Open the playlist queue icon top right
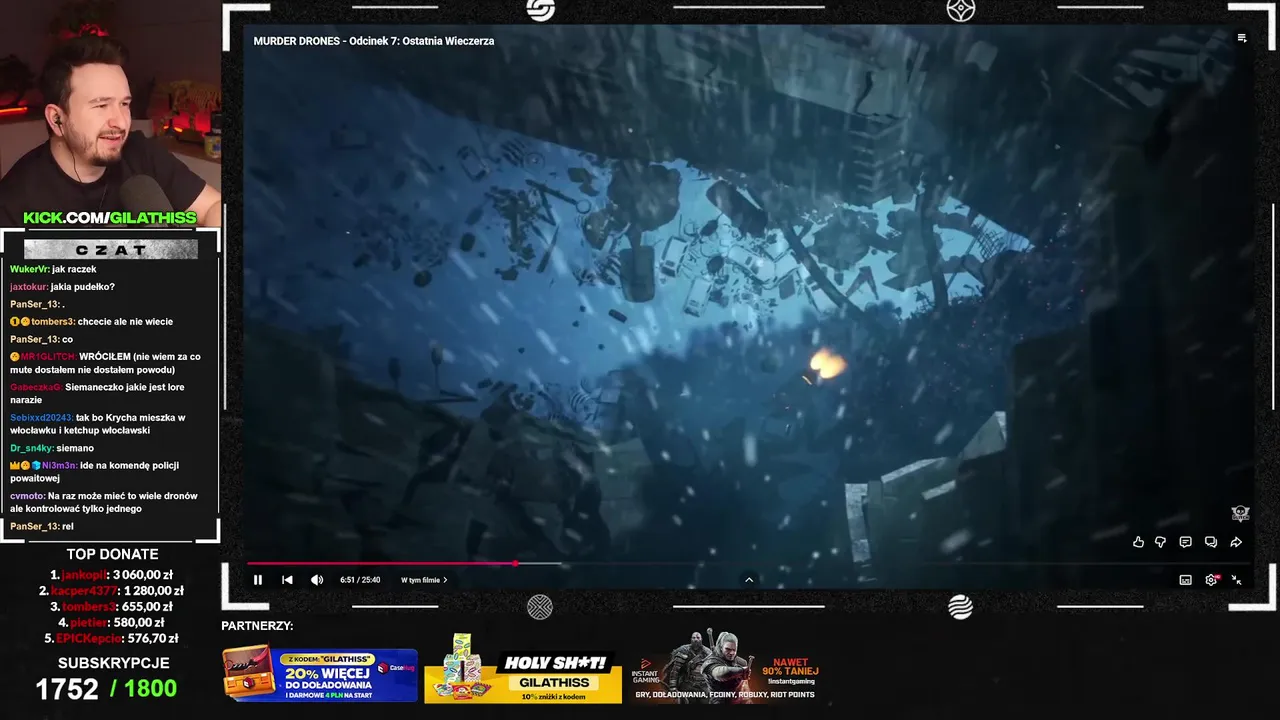Viewport: 1280px width, 720px height. point(1242,39)
